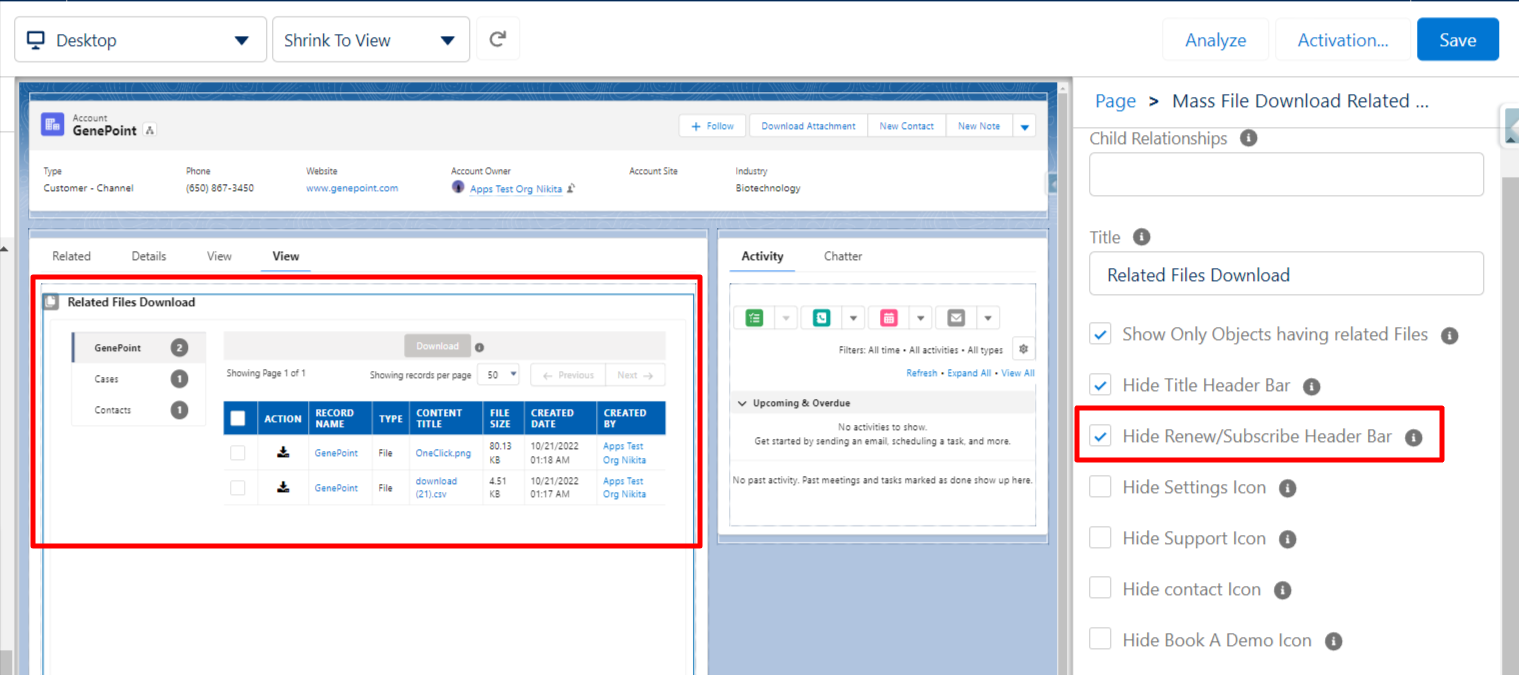
Task: Open the records per page dropdown showing 50
Action: [498, 375]
